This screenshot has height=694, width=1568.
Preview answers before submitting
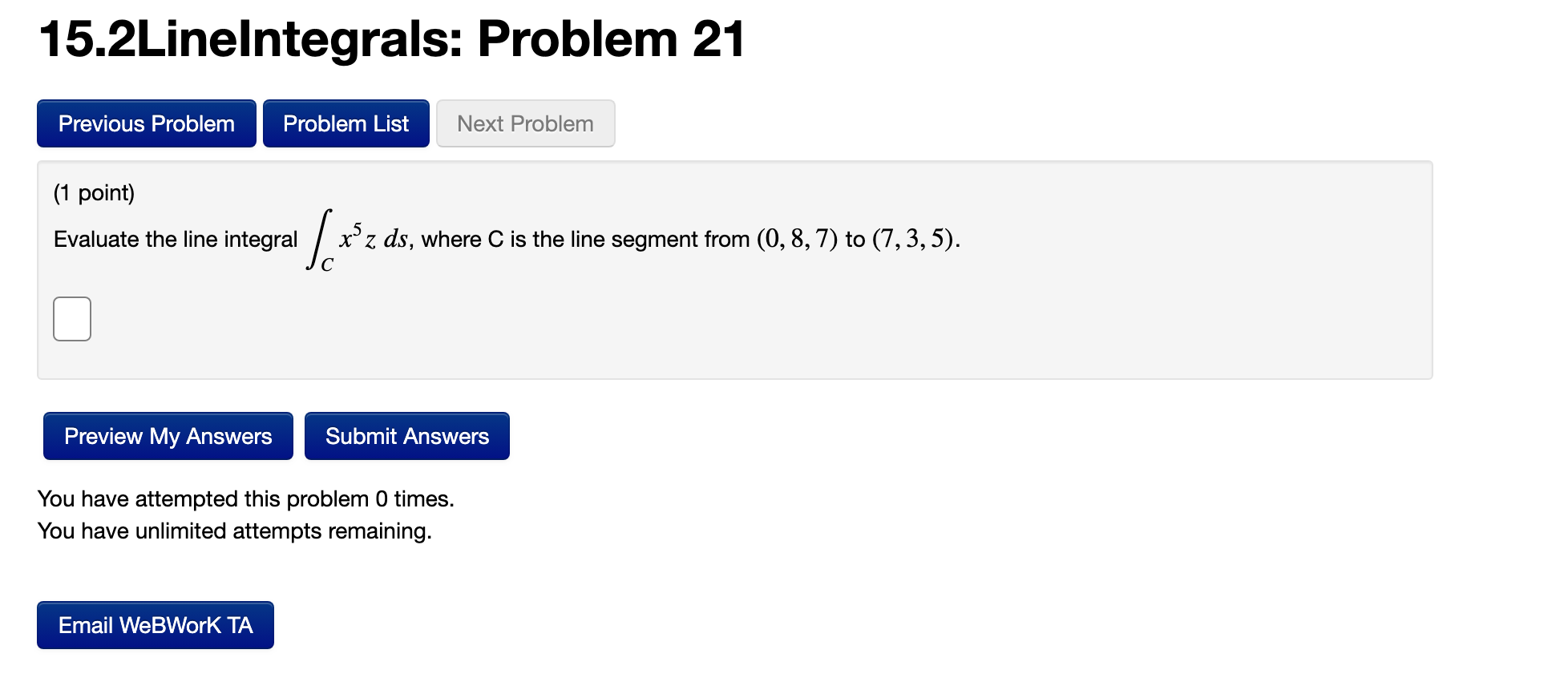168,436
